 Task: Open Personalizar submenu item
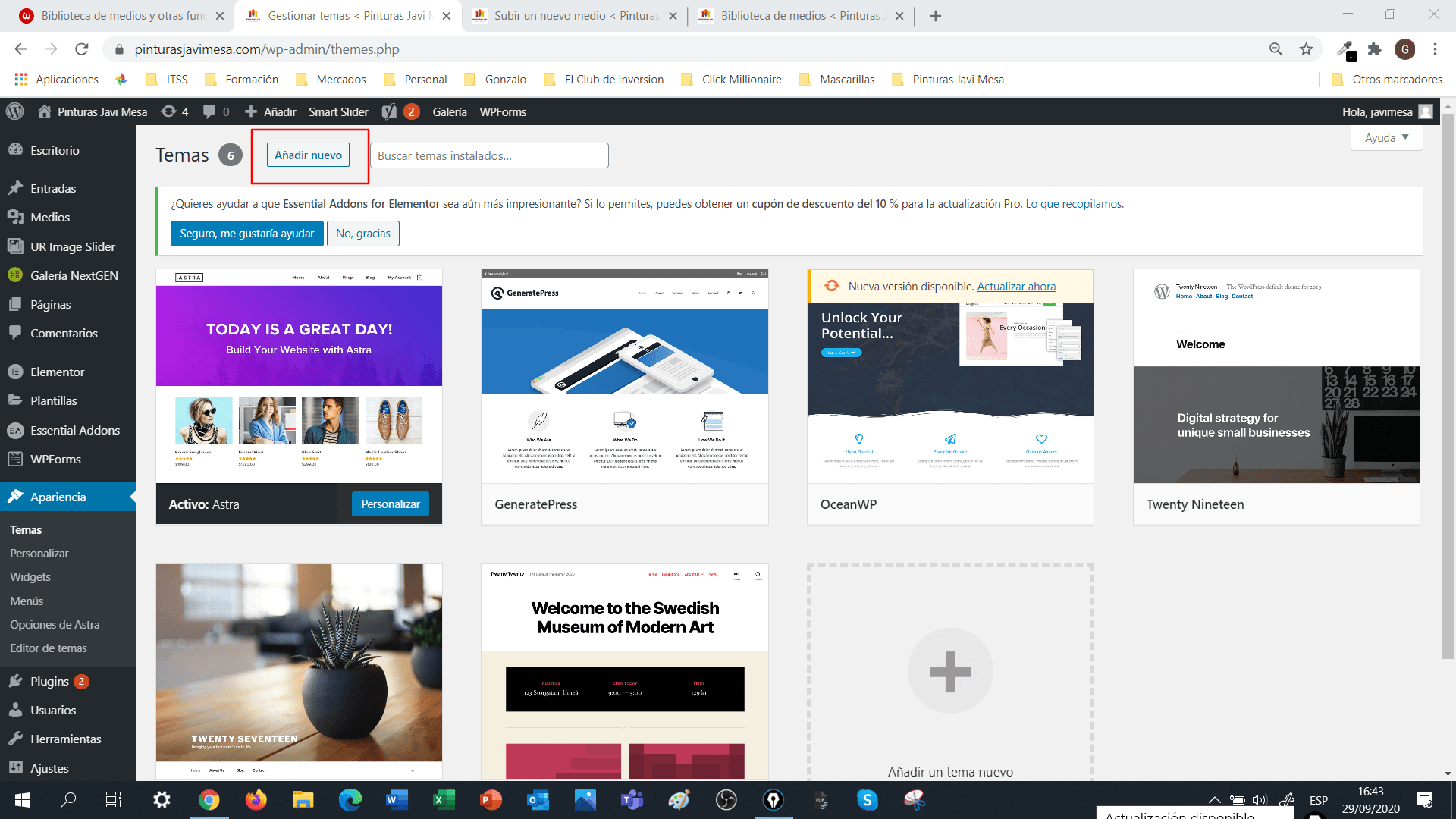pyautogui.click(x=39, y=554)
